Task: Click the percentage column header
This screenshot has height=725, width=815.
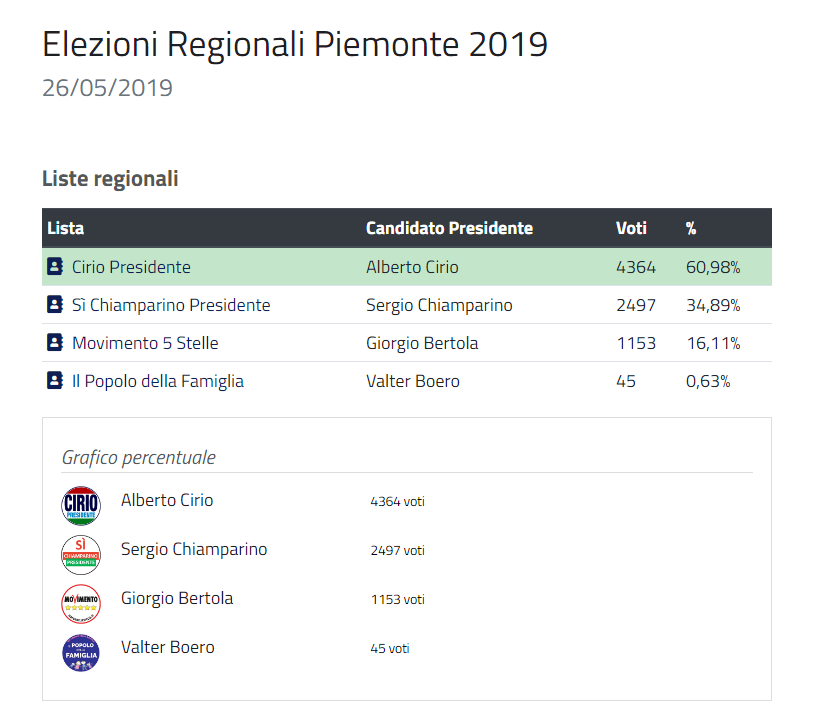Action: click(x=691, y=228)
